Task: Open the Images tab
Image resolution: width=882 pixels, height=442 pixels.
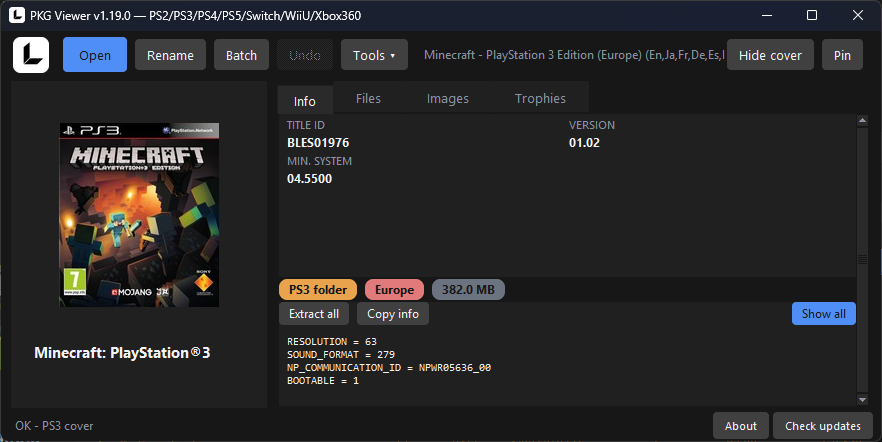Action: click(448, 98)
